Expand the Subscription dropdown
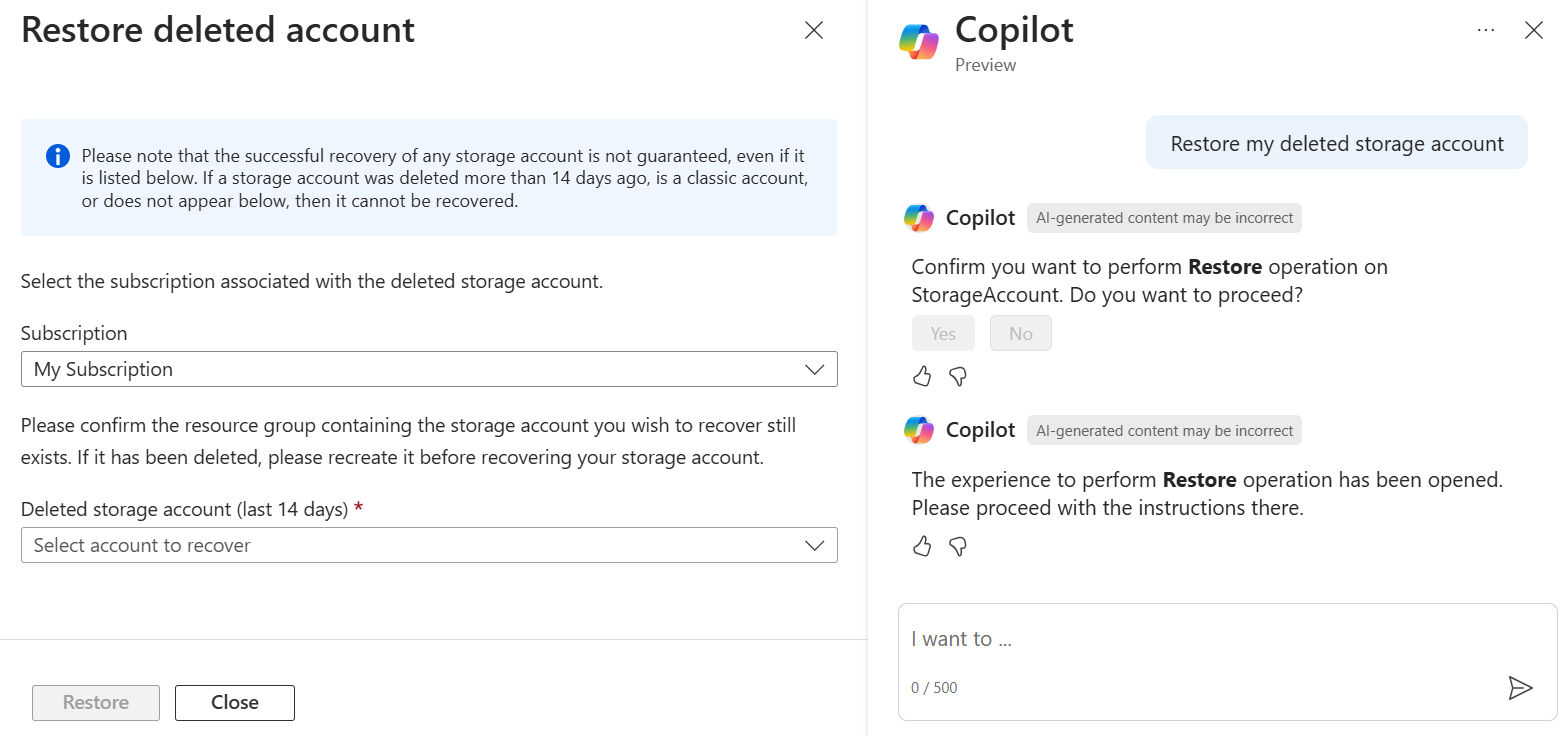 click(429, 369)
